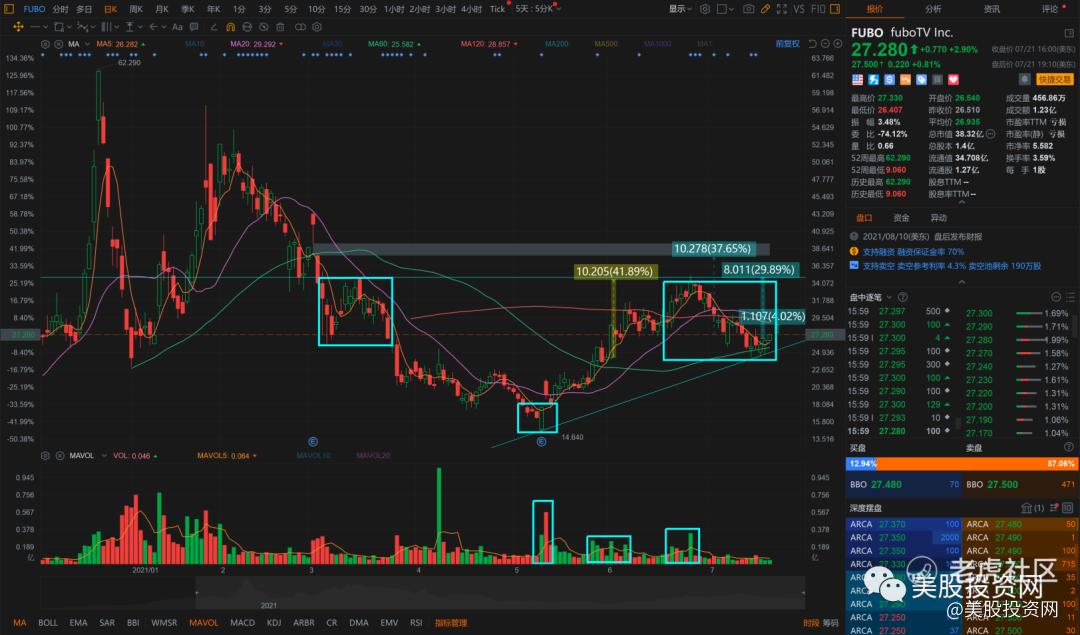Delete drawings with trash can icon
The height and width of the screenshot is (635, 1080).
pos(280,27)
